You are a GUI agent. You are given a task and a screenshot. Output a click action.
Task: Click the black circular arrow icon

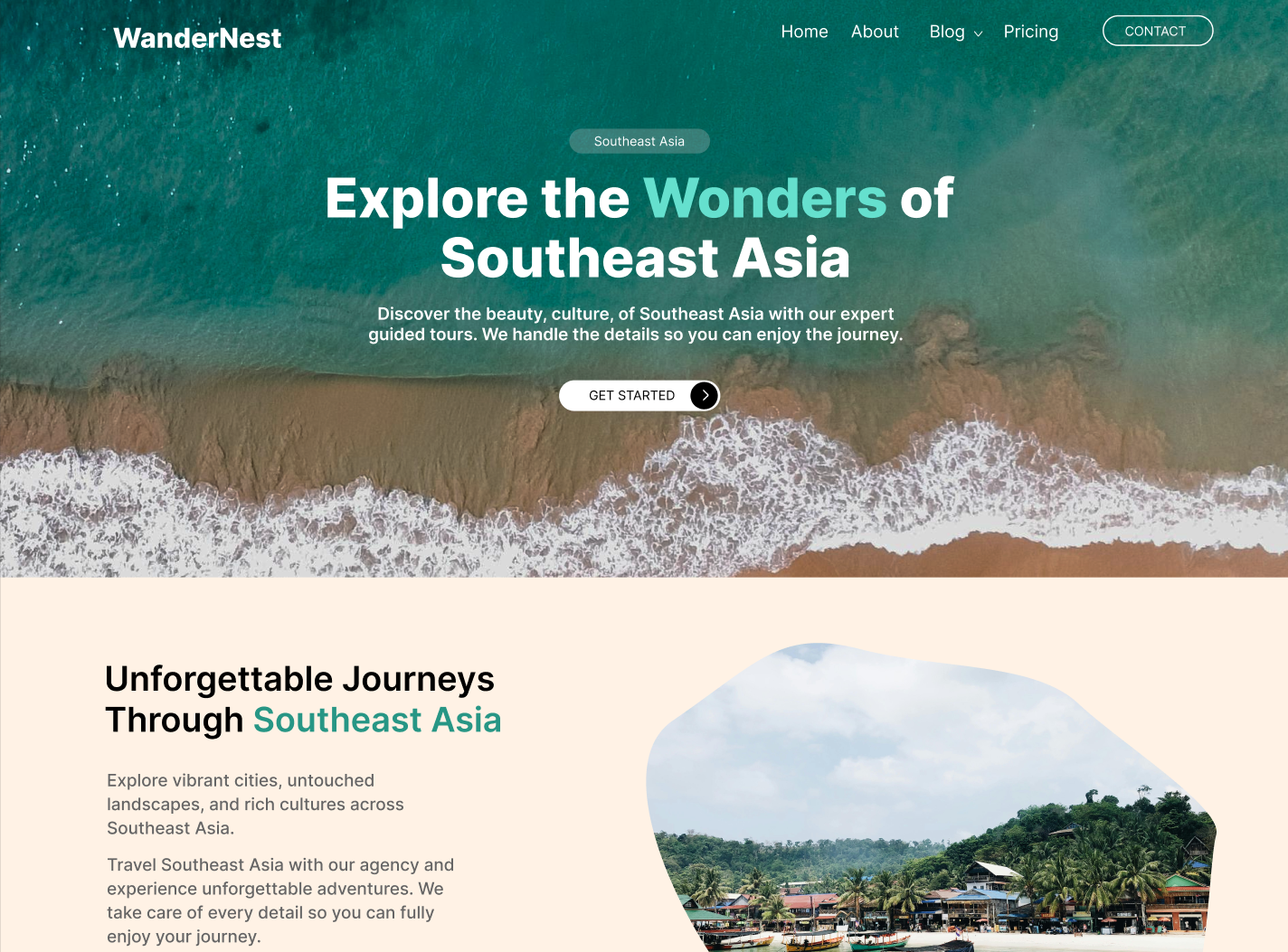pyautogui.click(x=704, y=396)
